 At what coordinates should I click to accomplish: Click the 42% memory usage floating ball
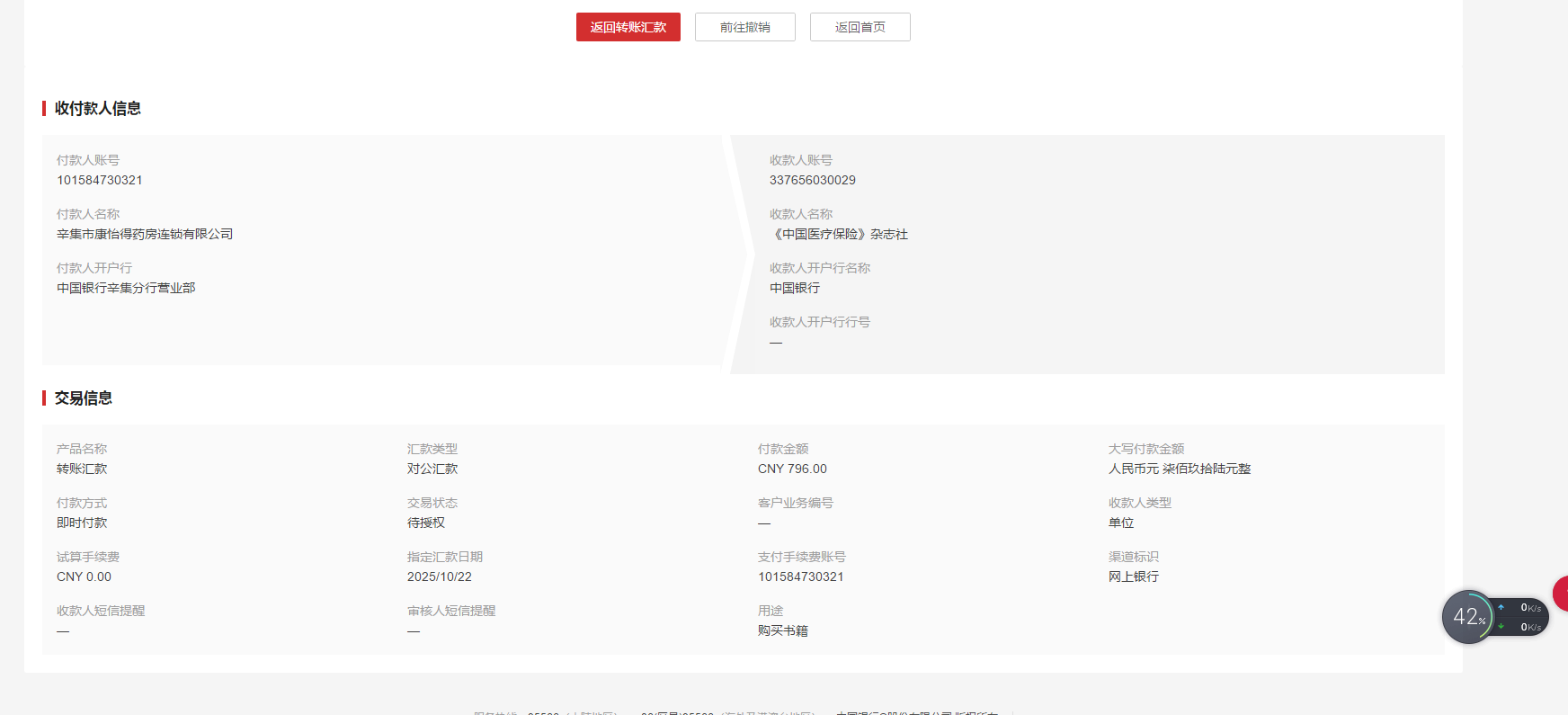point(1468,617)
